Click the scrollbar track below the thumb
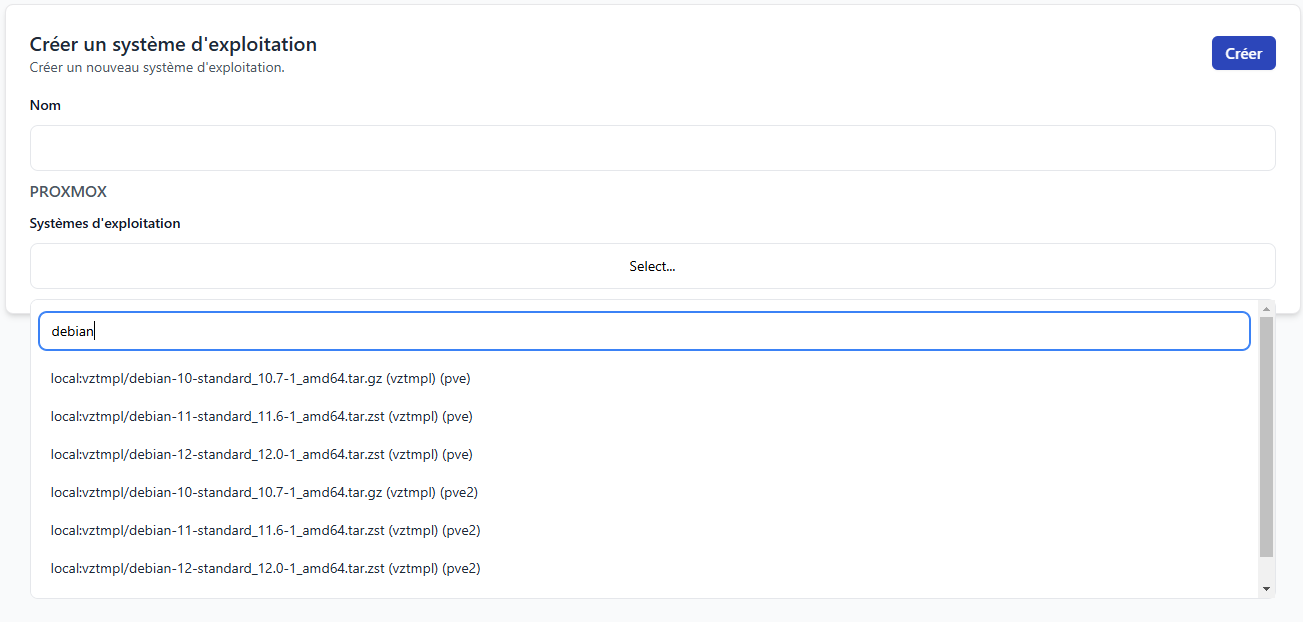This screenshot has height=622, width=1303. 1267,569
